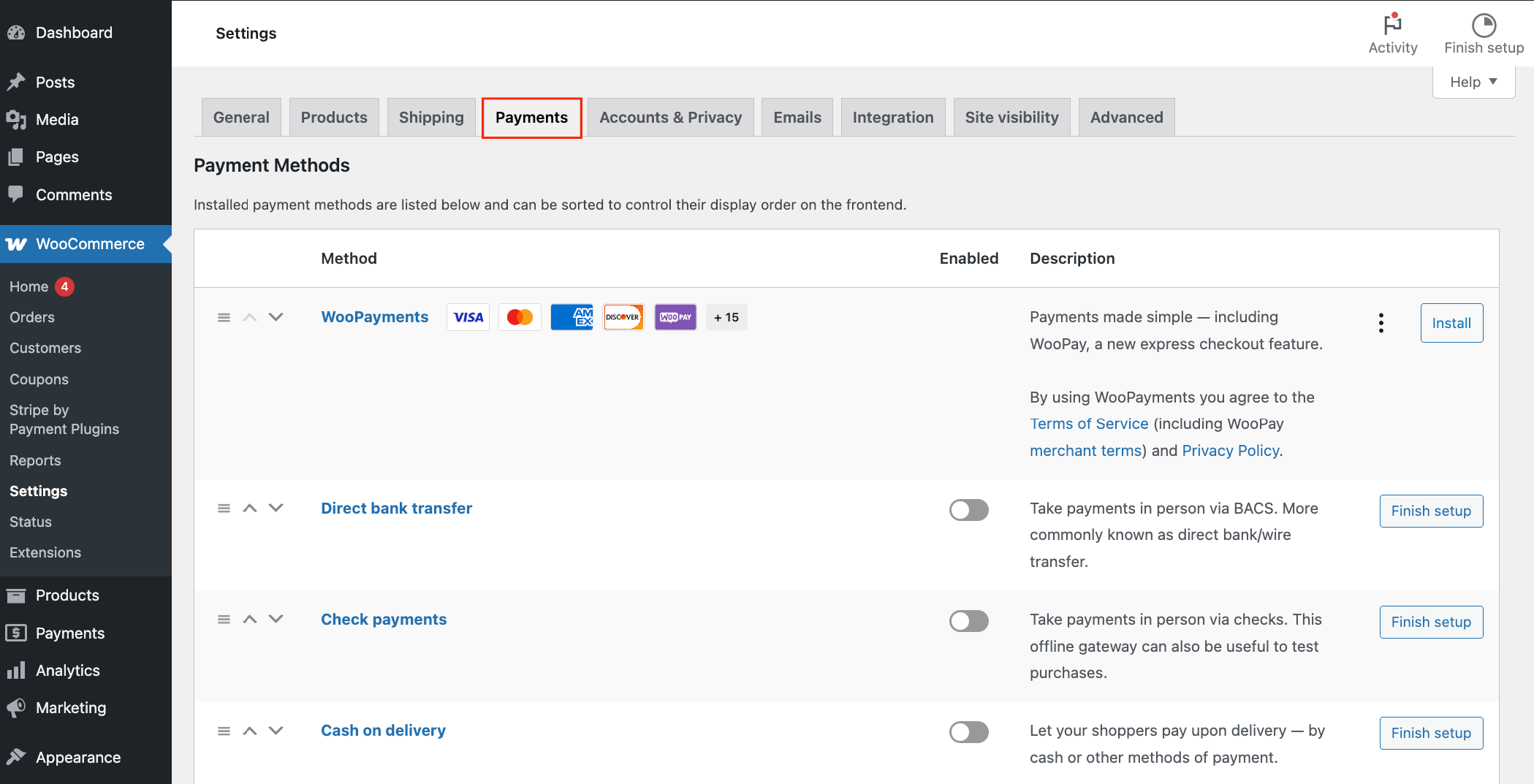Go to Orders in WooCommerce submenu
Image resolution: width=1534 pixels, height=784 pixels.
tap(32, 317)
